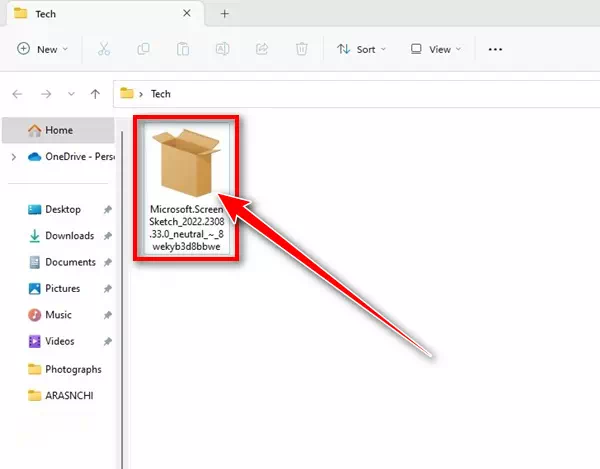
Task: Add a new tab with plus
Action: (225, 14)
